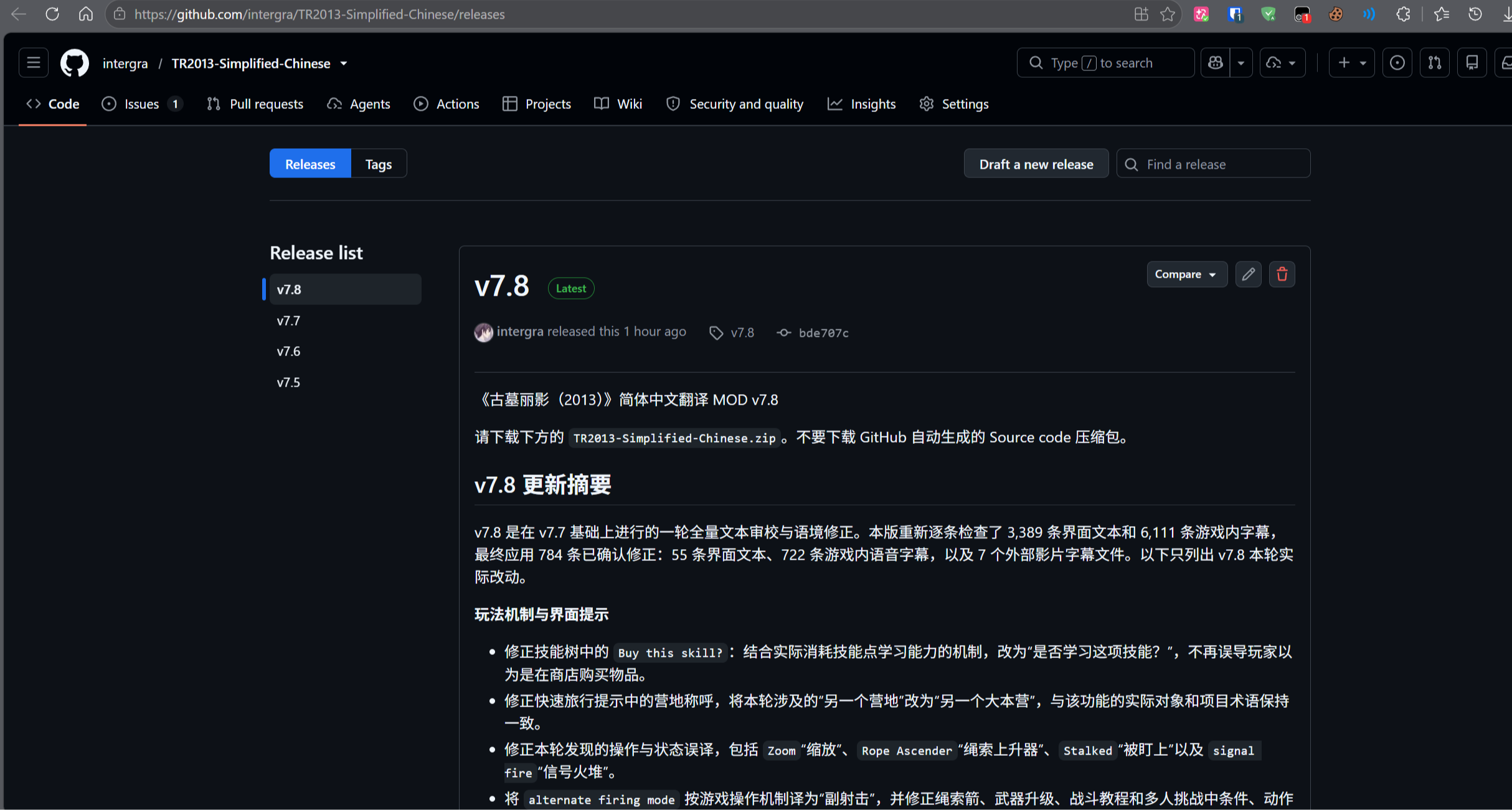Go back with browser back arrow

[x=19, y=14]
